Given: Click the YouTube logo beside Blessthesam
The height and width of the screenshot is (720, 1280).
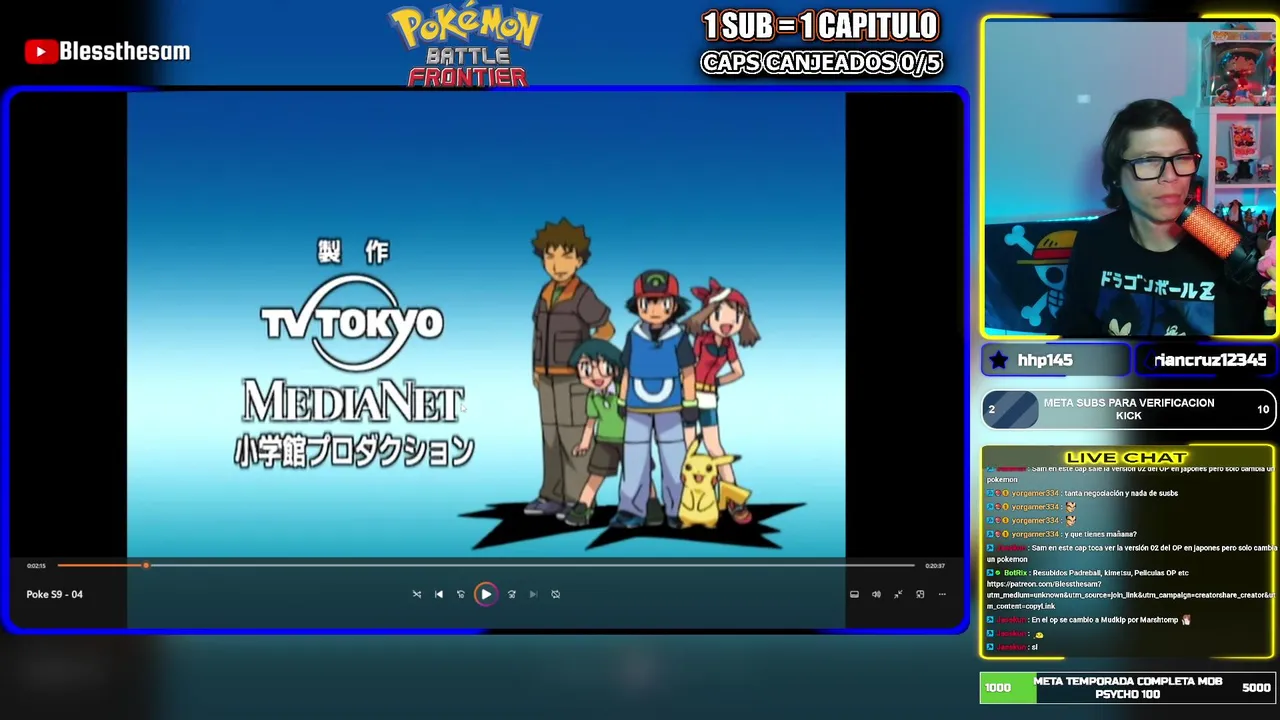Looking at the screenshot, I should 40,52.
